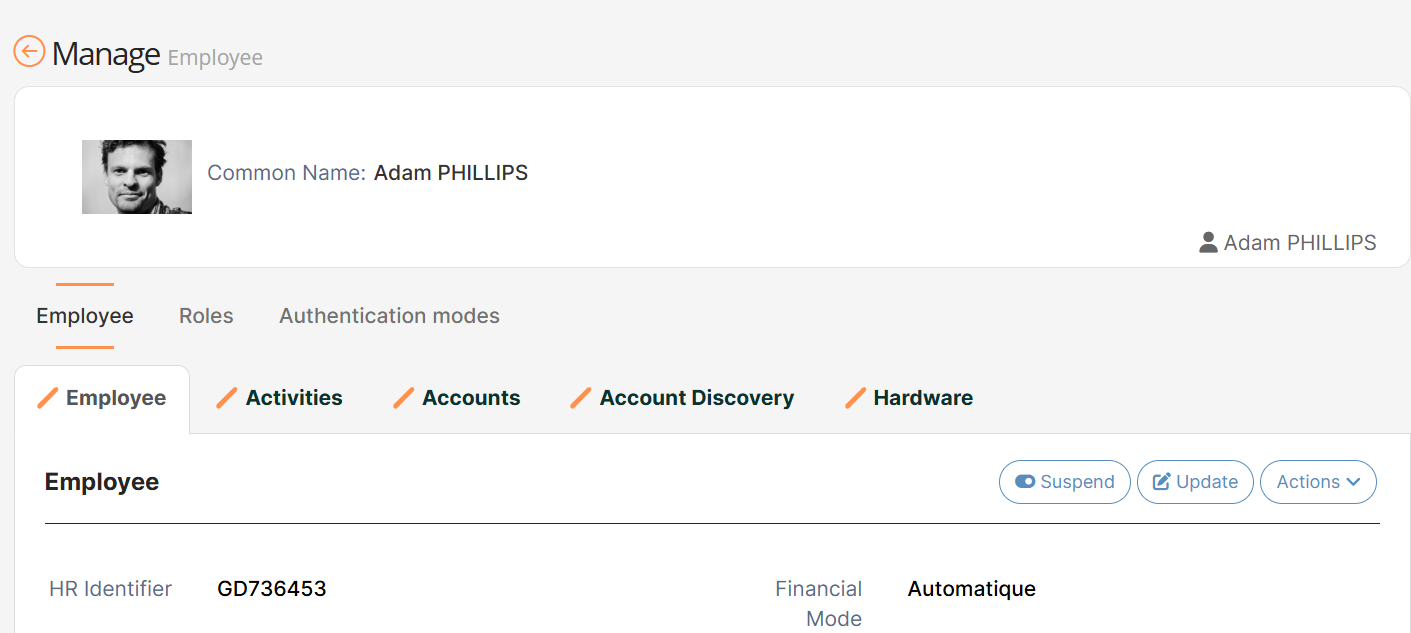Select the top-level Employee tab

coord(85,316)
